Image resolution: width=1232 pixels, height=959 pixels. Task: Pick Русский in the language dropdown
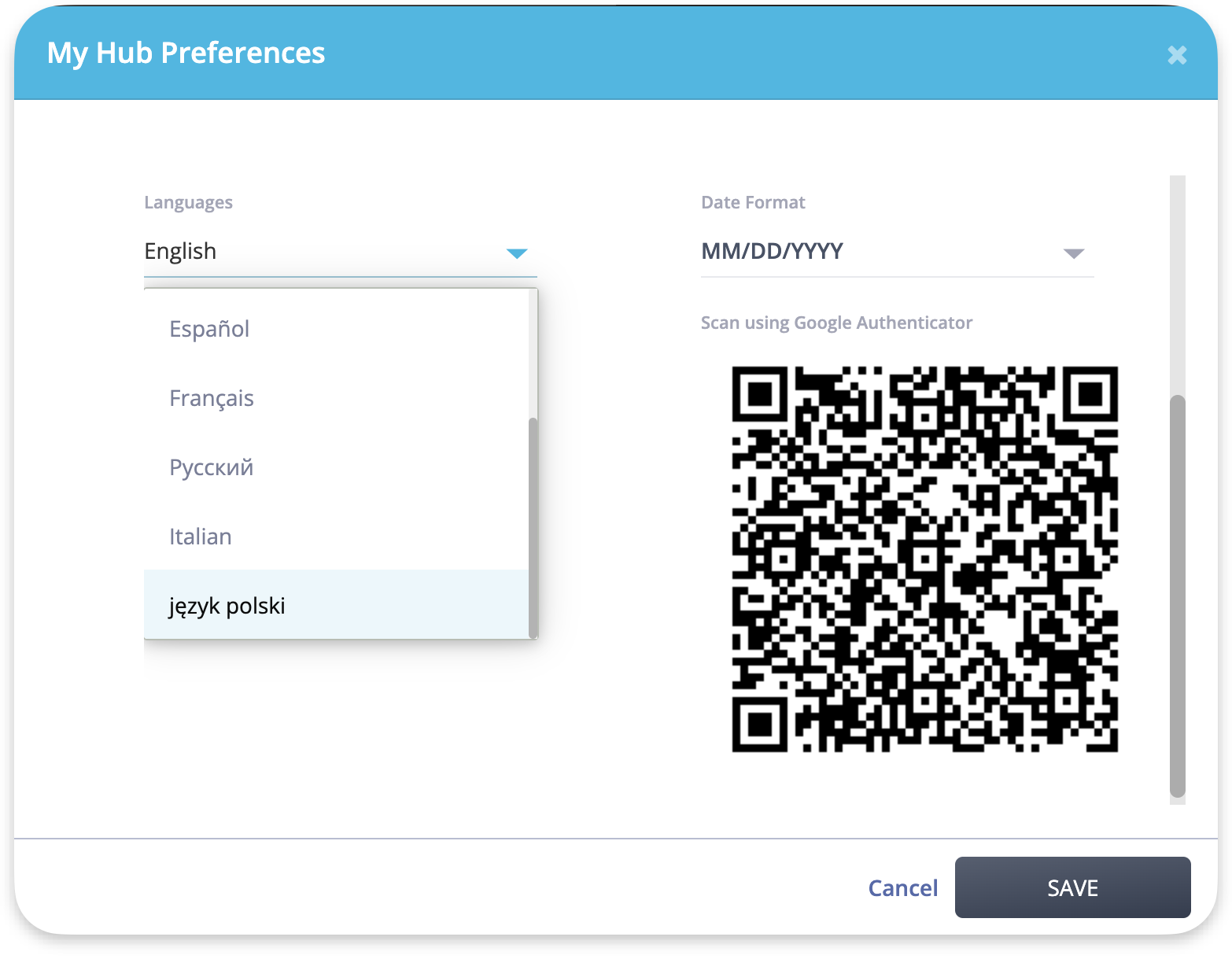click(x=337, y=467)
